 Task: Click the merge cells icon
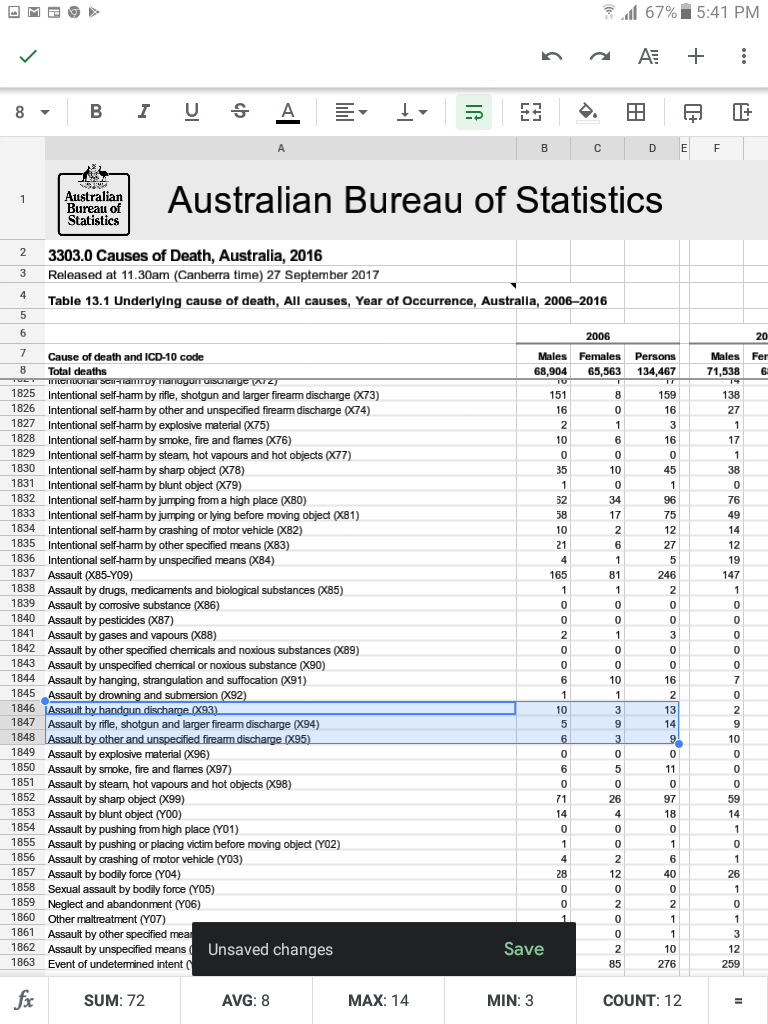[531, 112]
